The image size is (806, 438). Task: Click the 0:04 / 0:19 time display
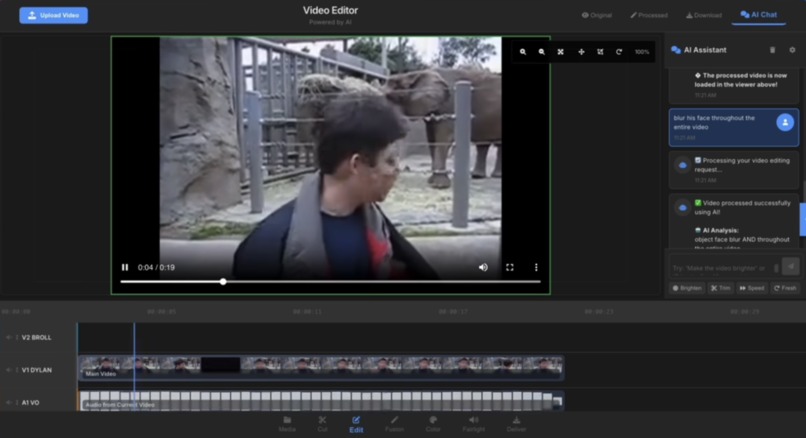pos(156,267)
